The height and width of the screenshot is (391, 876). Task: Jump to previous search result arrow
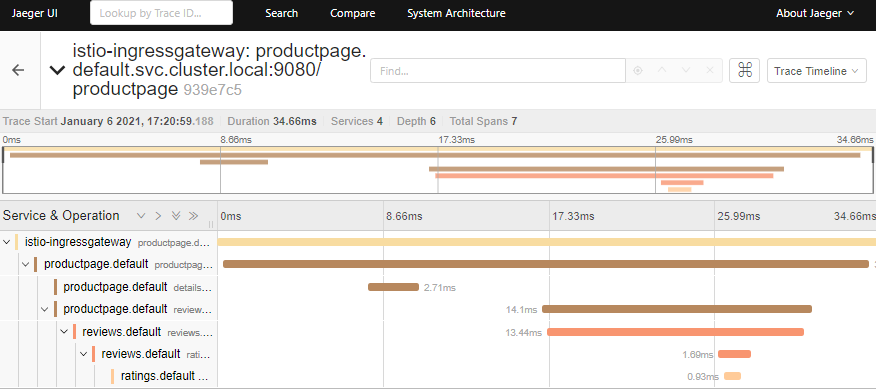(x=662, y=71)
